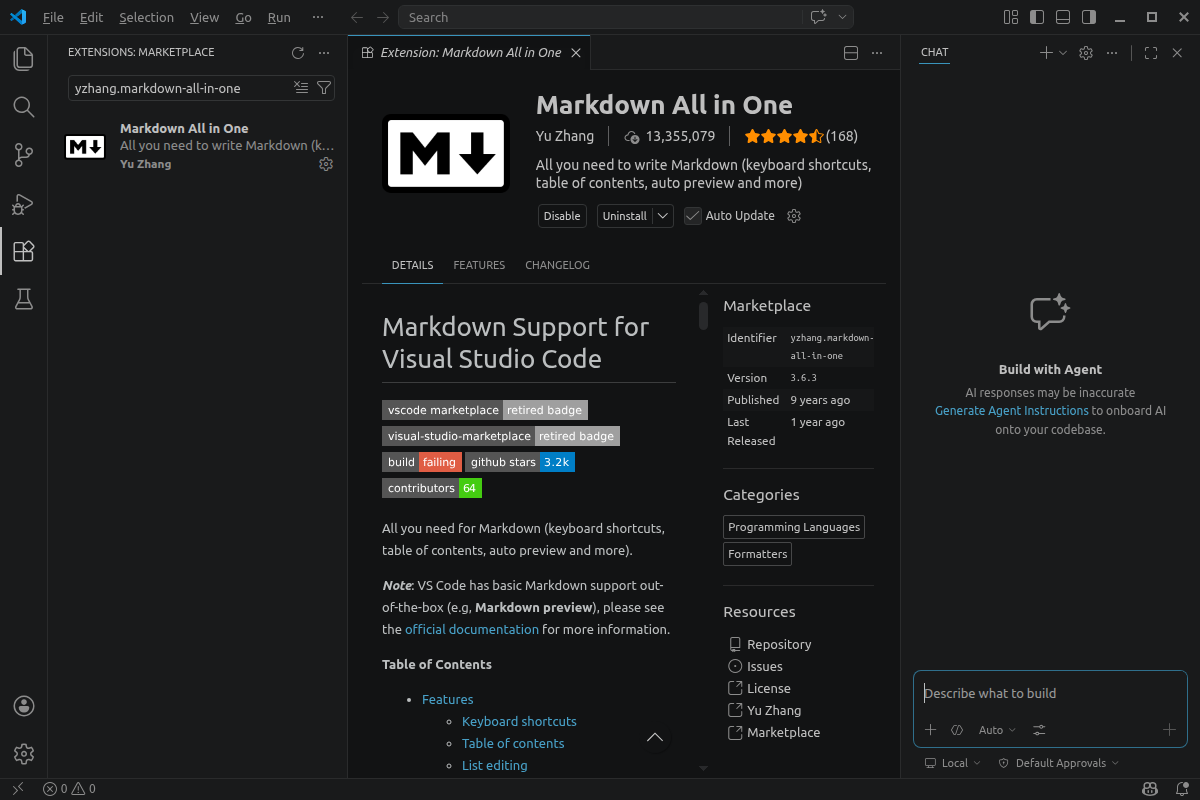Open the official documentation link
This screenshot has height=800, width=1200.
click(x=472, y=629)
